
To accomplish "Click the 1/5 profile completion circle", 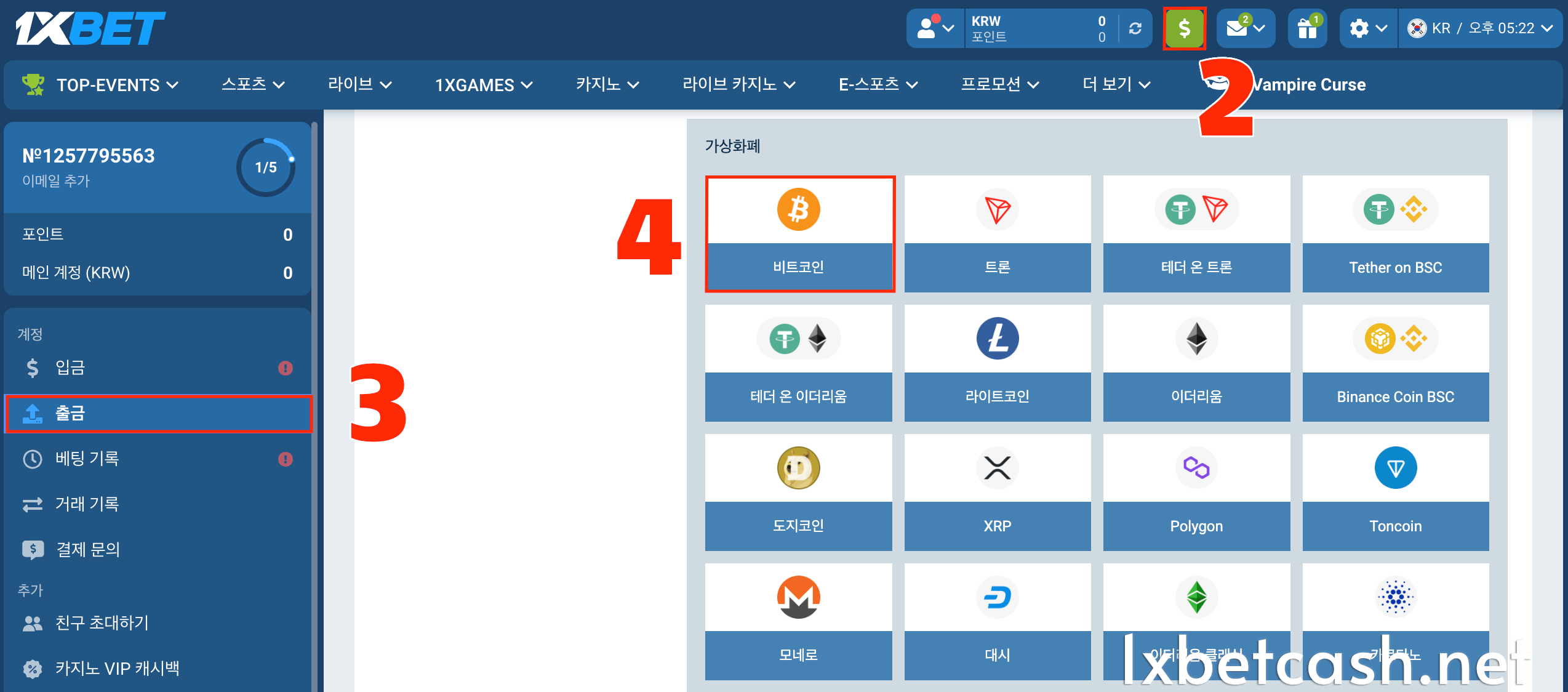I will [x=266, y=167].
